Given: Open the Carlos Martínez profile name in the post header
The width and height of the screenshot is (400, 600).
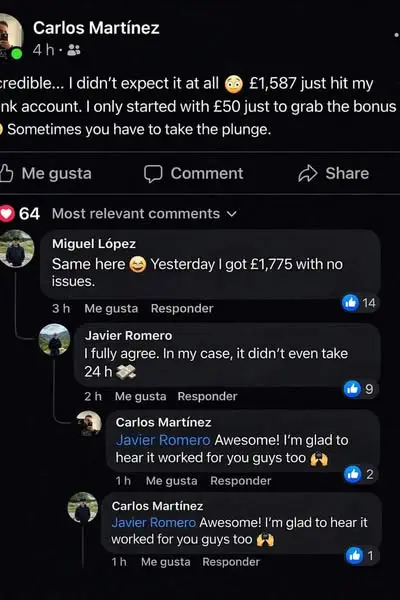Looking at the screenshot, I should pyautogui.click(x=96, y=28).
